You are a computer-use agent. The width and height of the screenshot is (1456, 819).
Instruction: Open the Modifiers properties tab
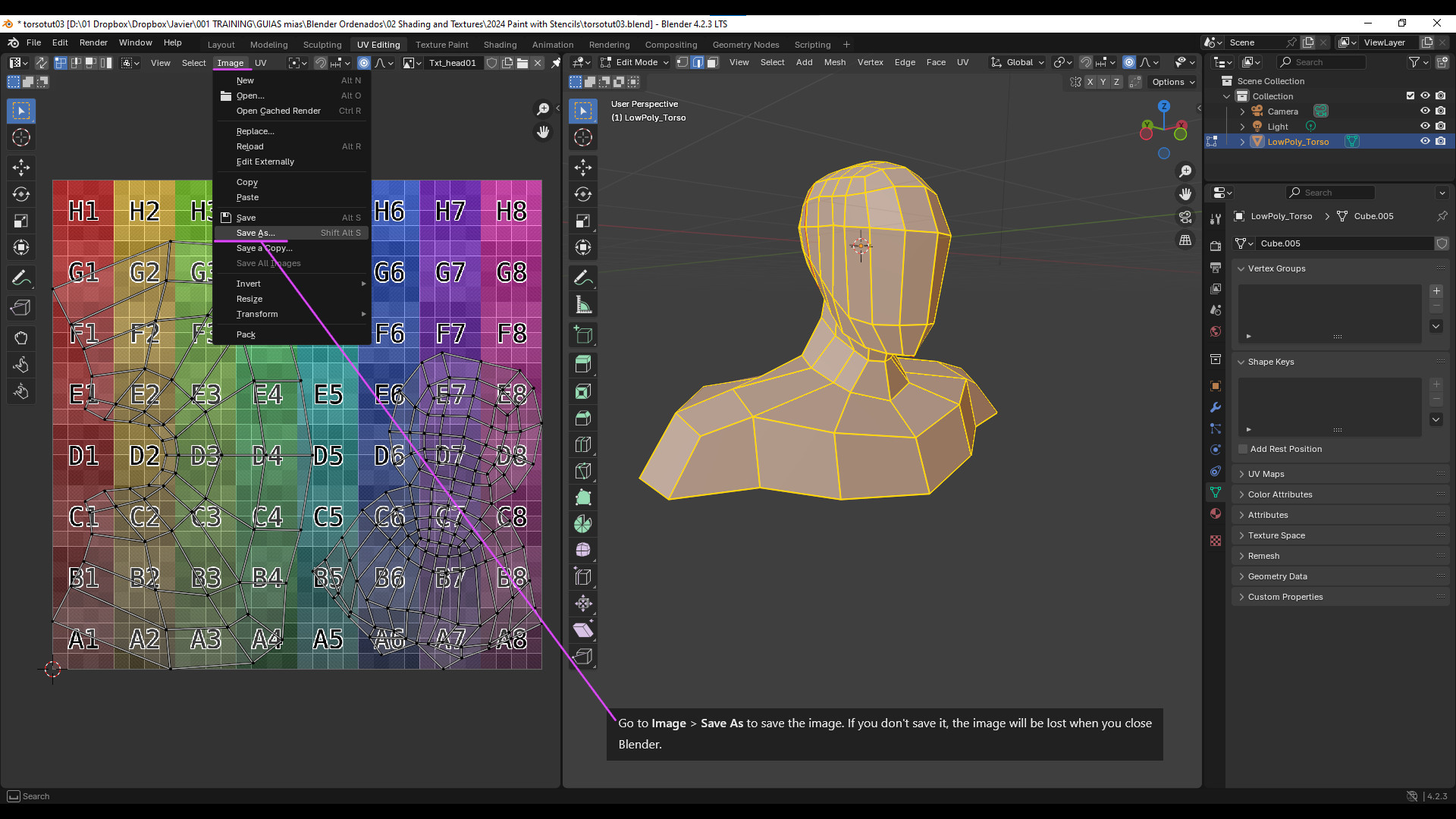click(1216, 407)
